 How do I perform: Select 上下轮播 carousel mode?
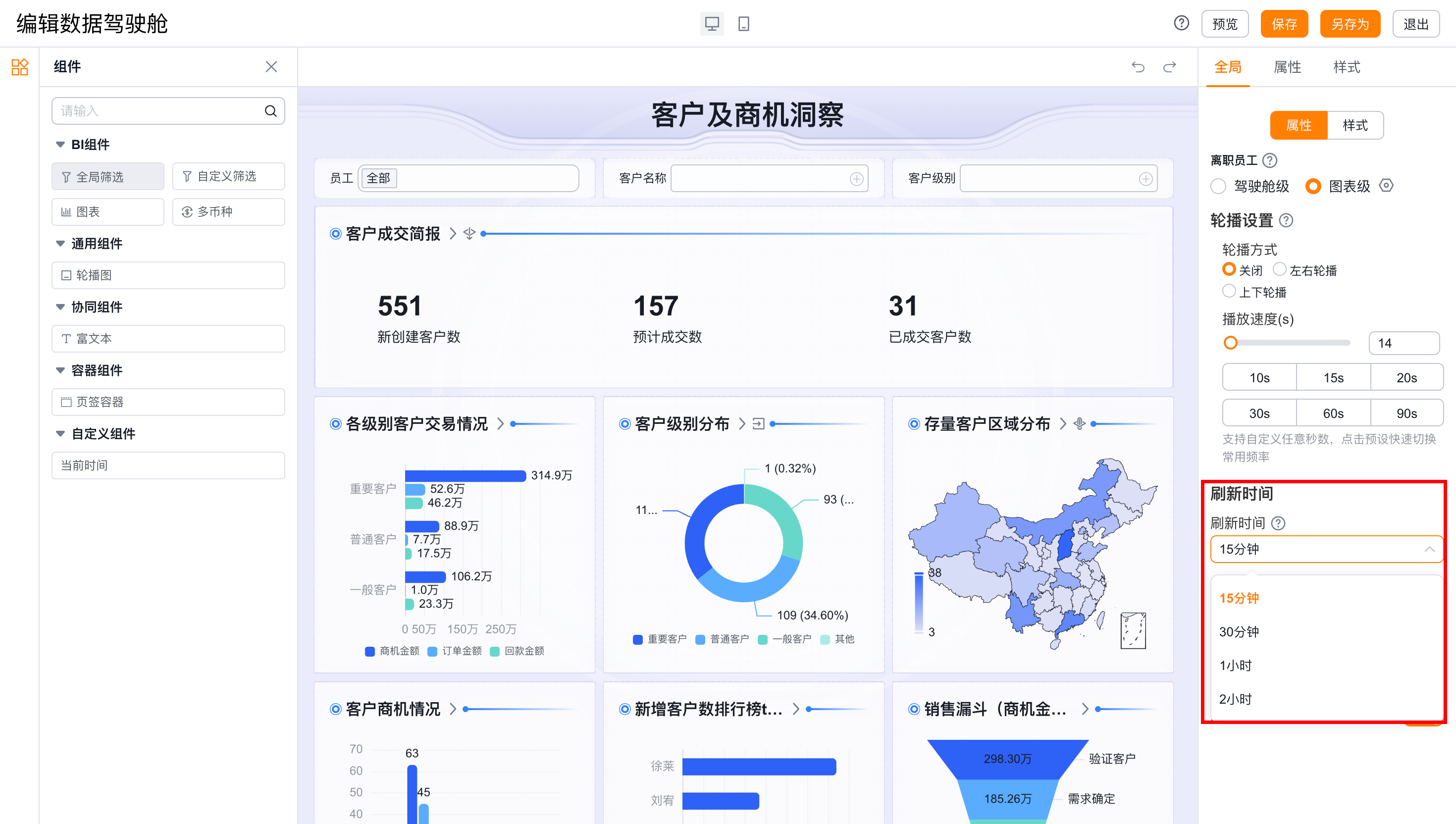1229,291
